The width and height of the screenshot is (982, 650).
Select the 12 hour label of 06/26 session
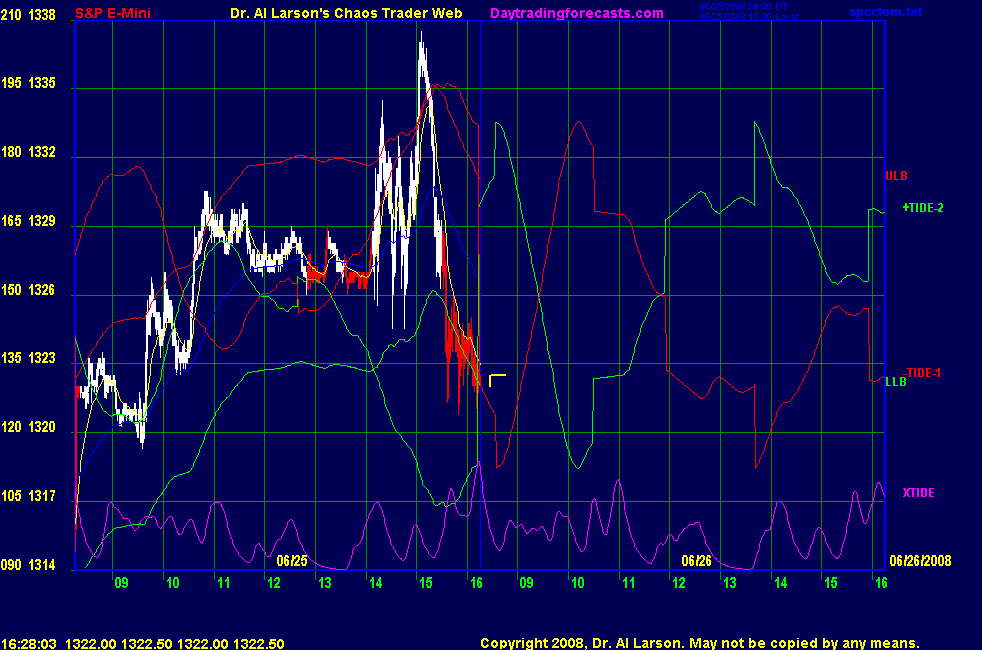tap(679, 583)
